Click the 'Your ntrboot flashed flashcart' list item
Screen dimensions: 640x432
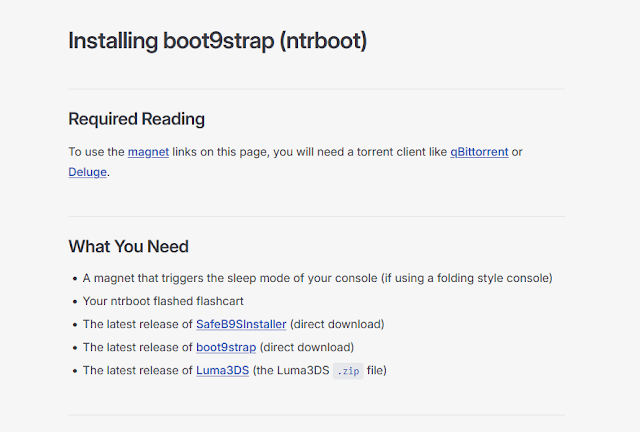163,300
